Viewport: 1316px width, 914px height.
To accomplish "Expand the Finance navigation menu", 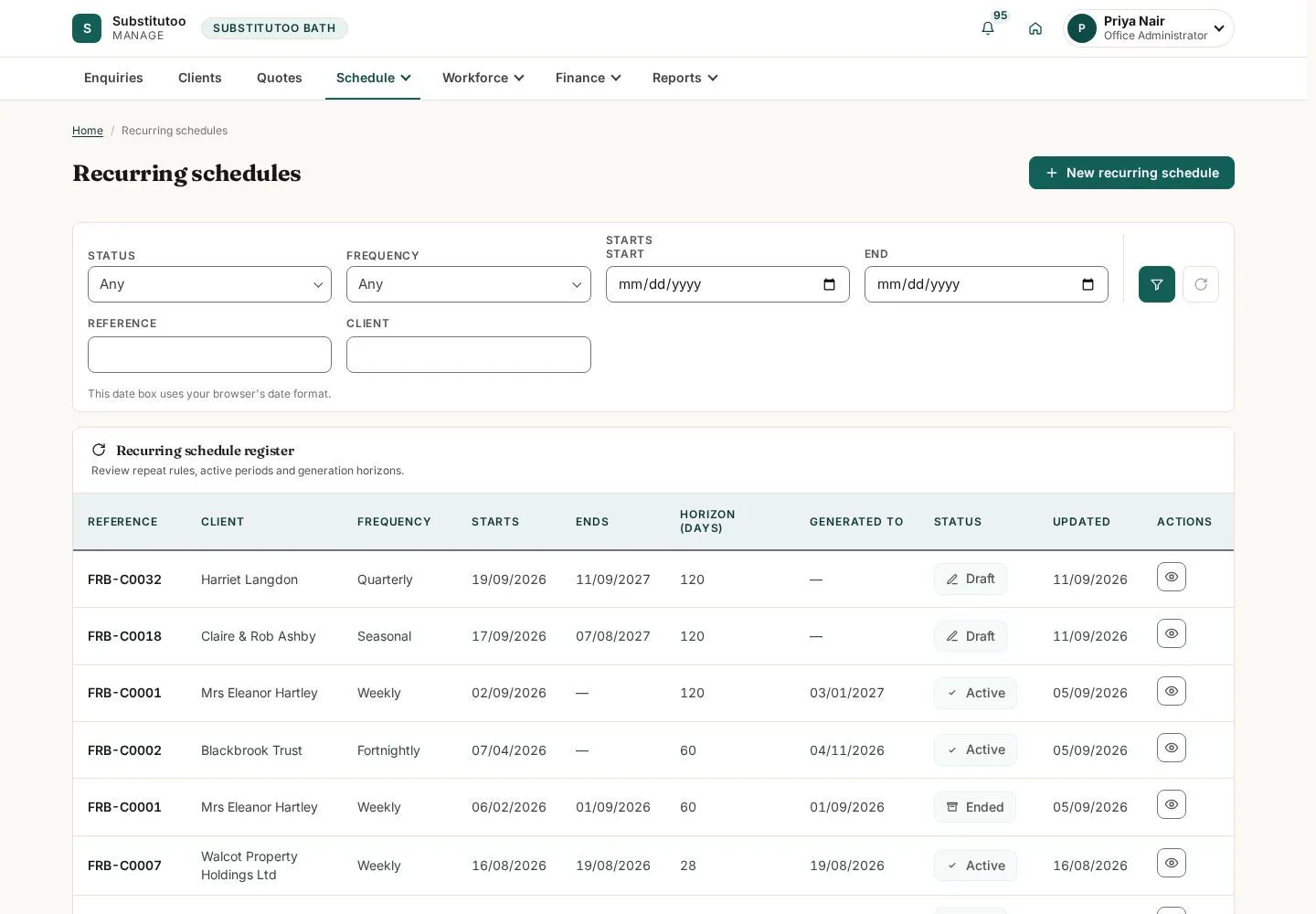I will 589,78.
